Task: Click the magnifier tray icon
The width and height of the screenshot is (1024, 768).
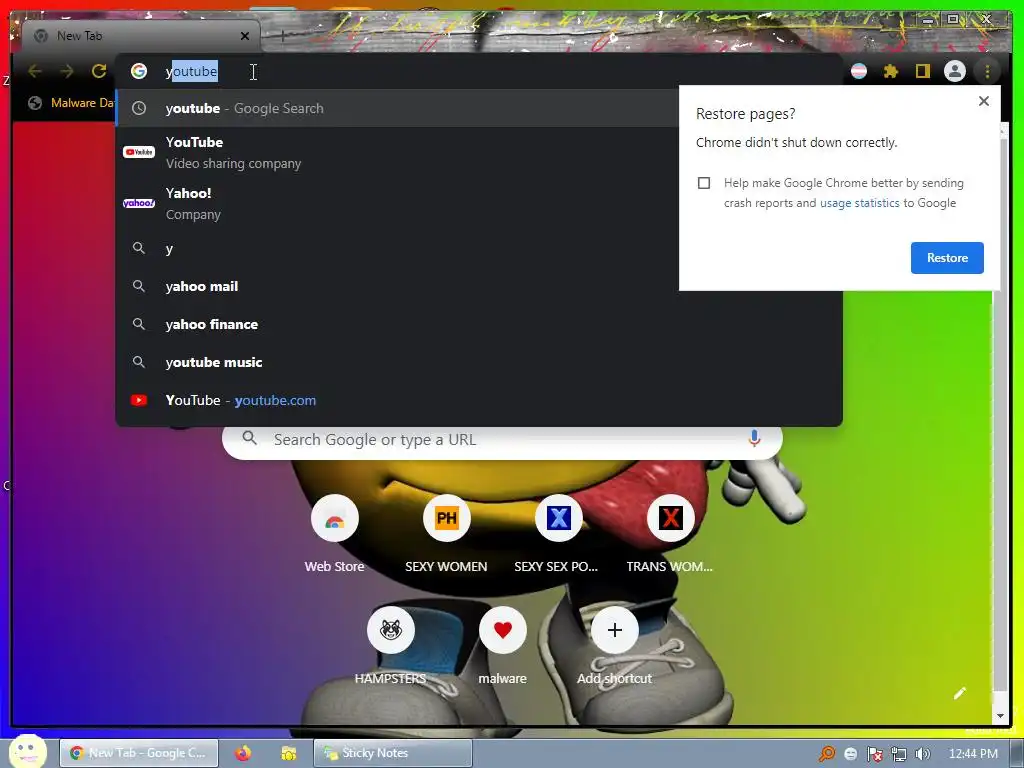Action: pos(827,754)
